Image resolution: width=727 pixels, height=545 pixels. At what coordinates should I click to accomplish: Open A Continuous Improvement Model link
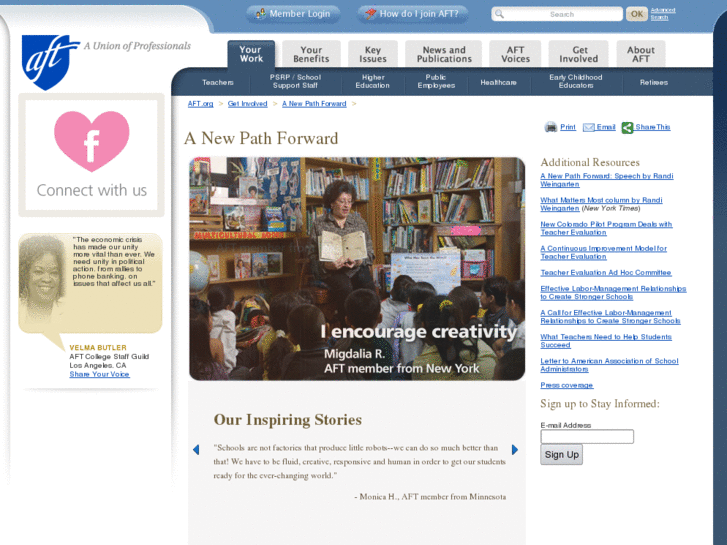[603, 252]
